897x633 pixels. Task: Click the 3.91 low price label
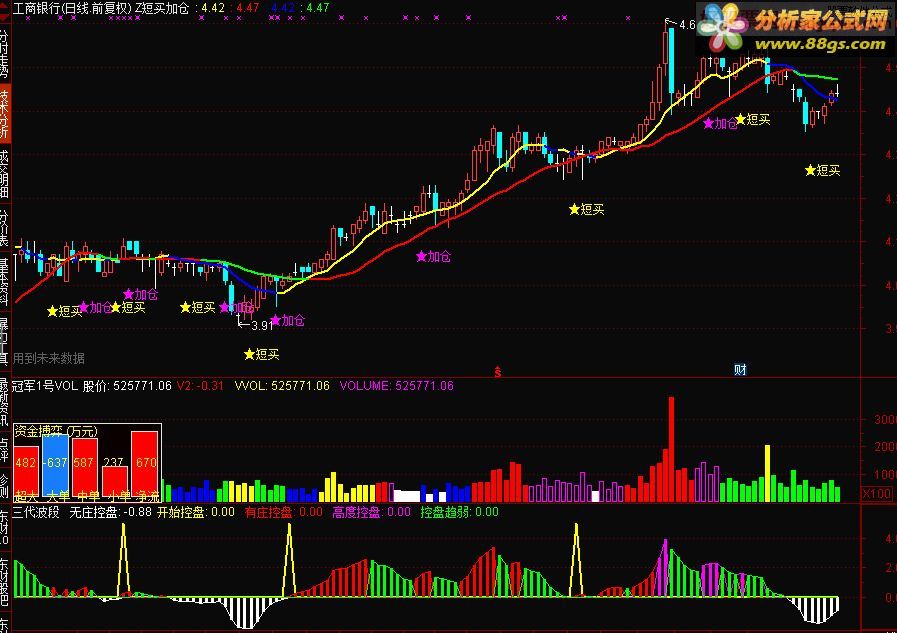click(262, 326)
